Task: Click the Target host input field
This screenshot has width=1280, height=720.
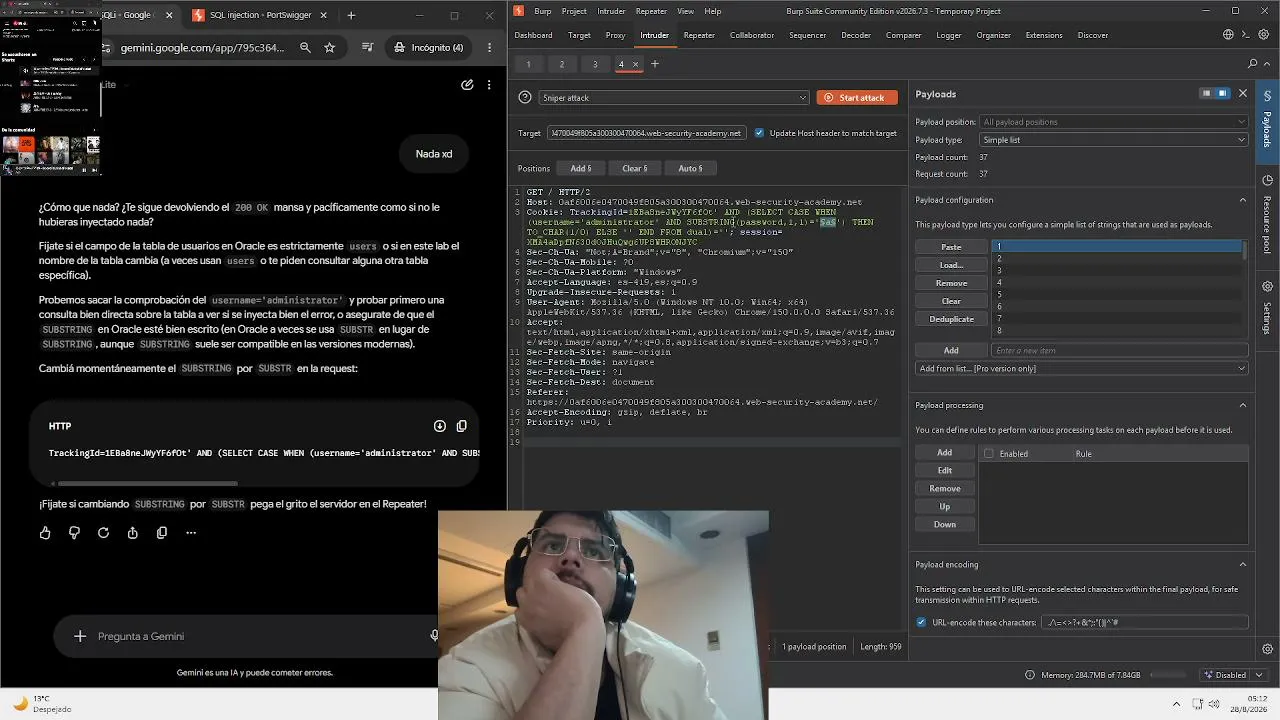Action: (646, 133)
